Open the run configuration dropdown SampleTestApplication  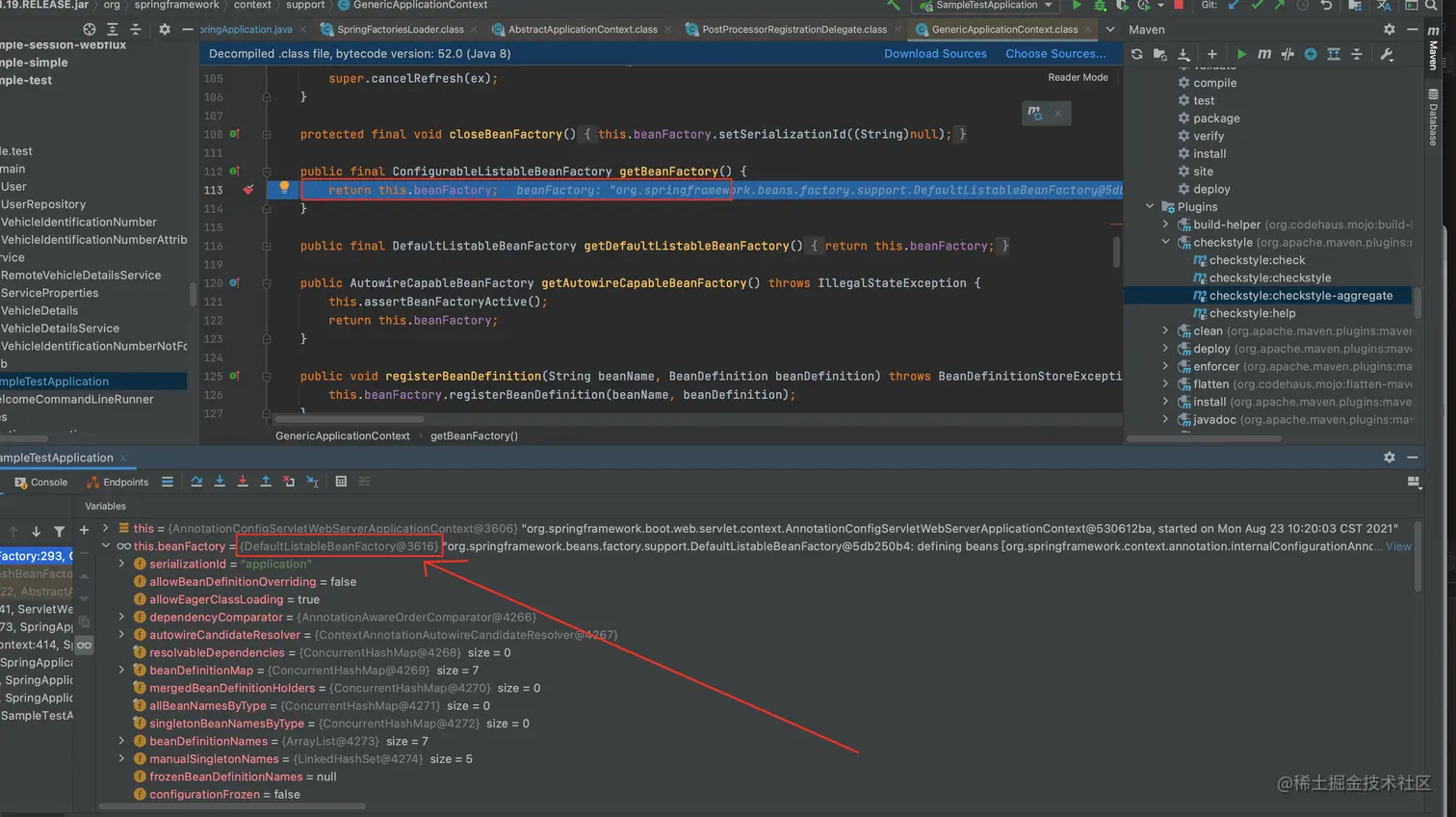pyautogui.click(x=986, y=6)
